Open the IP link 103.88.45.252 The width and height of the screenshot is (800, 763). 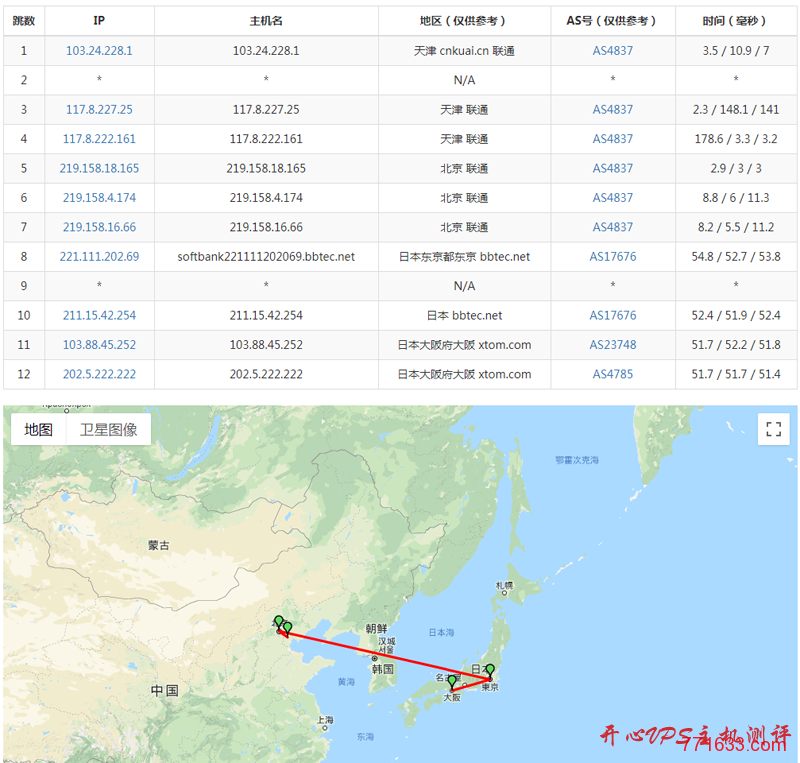point(99,344)
